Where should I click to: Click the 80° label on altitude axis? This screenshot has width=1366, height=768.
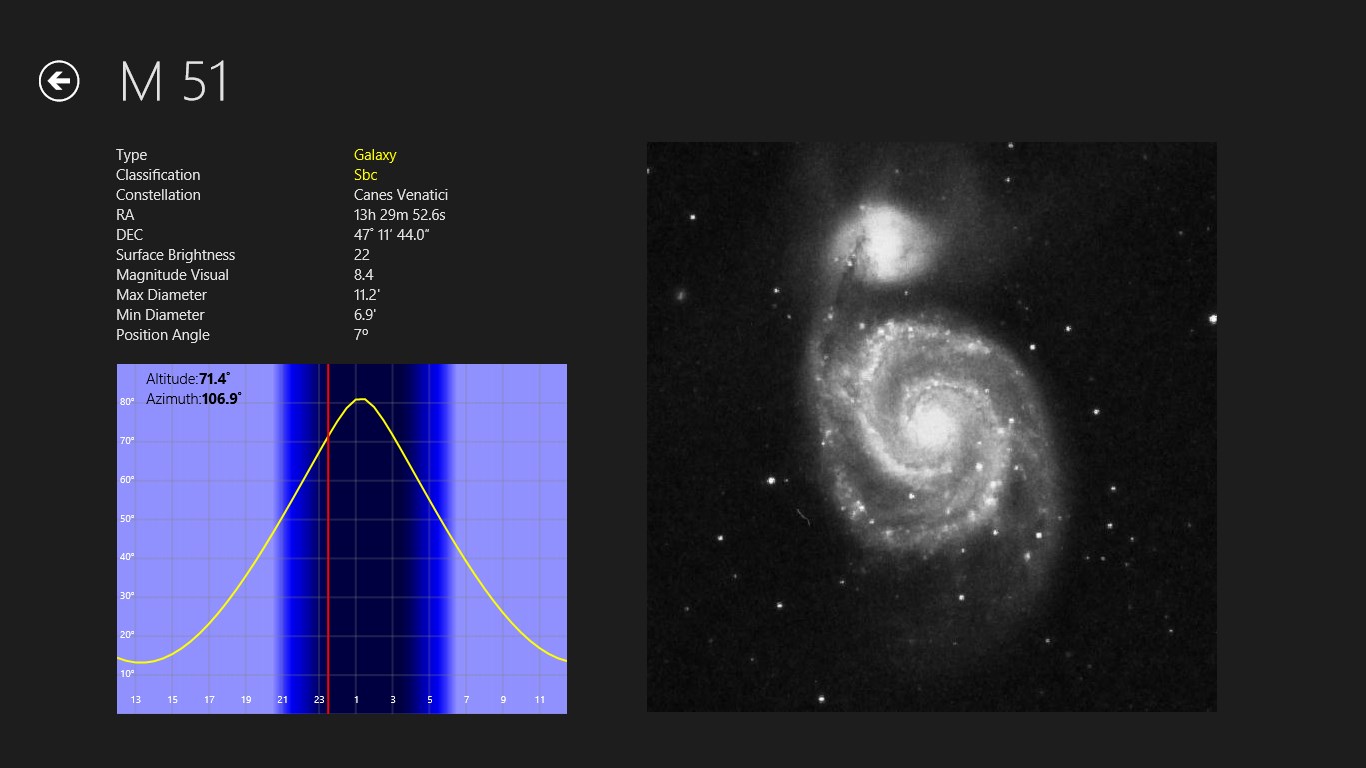click(x=127, y=402)
